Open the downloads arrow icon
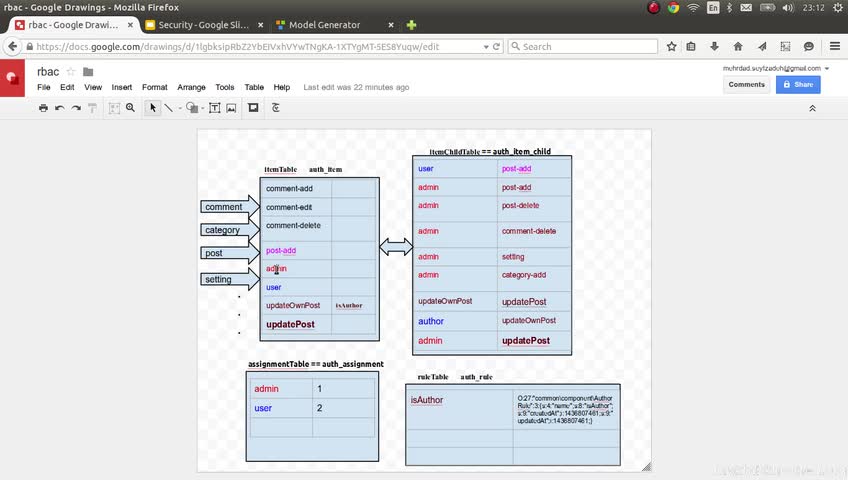Viewport: 848px width, 480px height. click(714, 46)
